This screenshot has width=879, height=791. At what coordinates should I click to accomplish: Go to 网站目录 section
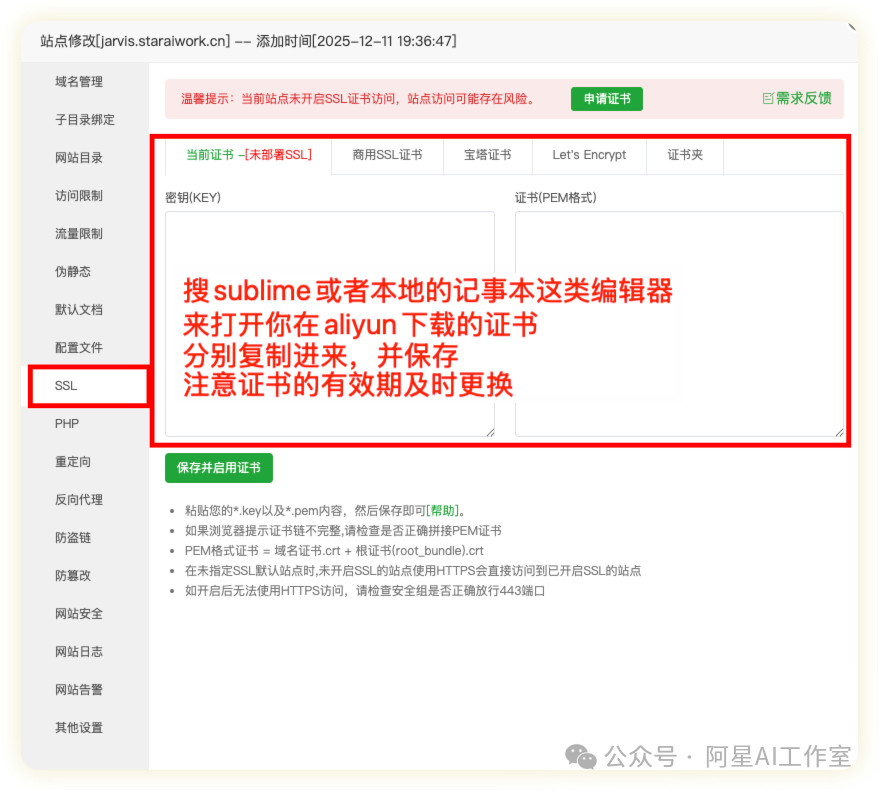click(x=78, y=158)
